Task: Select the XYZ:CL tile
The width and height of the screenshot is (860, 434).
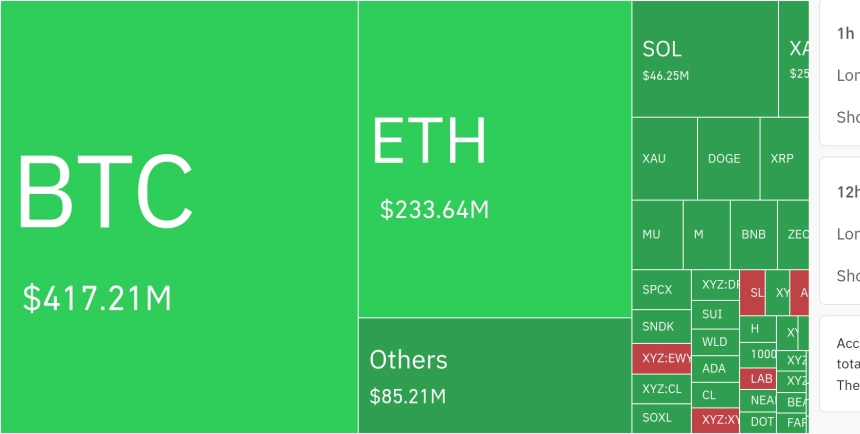Action: coord(661,389)
